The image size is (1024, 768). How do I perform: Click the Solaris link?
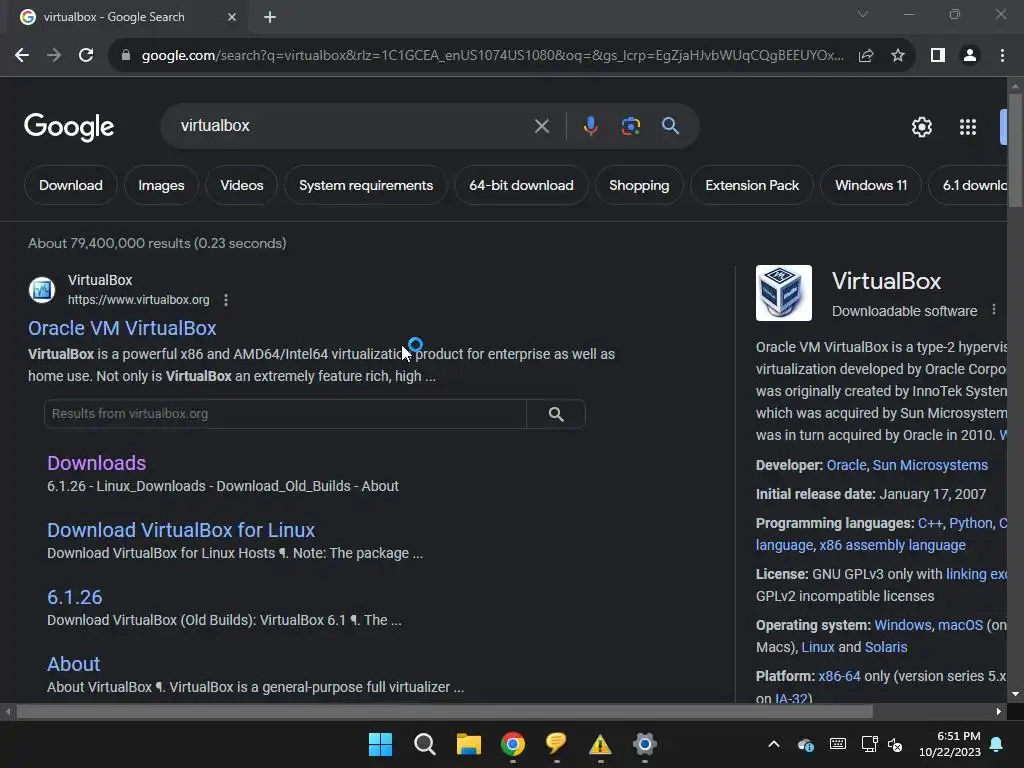pos(886,647)
